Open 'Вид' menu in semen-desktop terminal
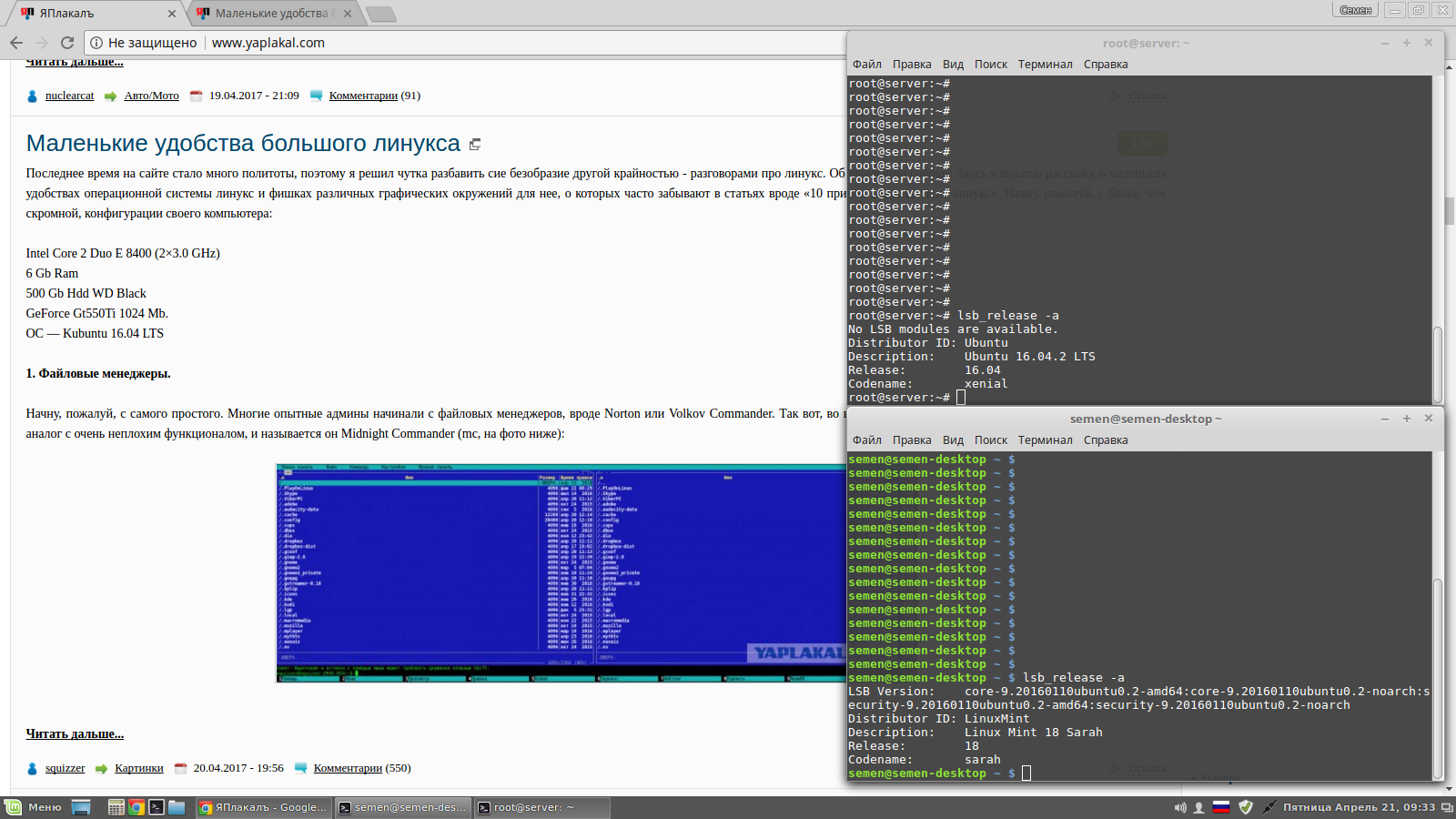1456x819 pixels. 953,440
